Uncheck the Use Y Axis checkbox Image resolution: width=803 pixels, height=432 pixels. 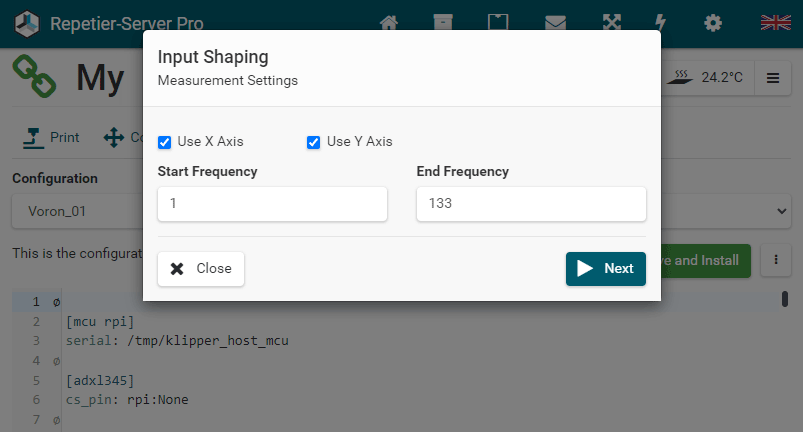tap(314, 142)
